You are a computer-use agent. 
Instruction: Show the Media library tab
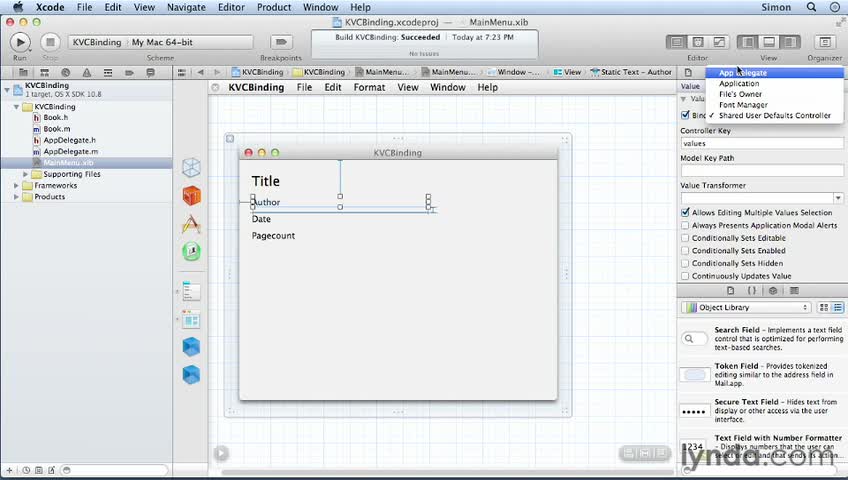pos(794,291)
